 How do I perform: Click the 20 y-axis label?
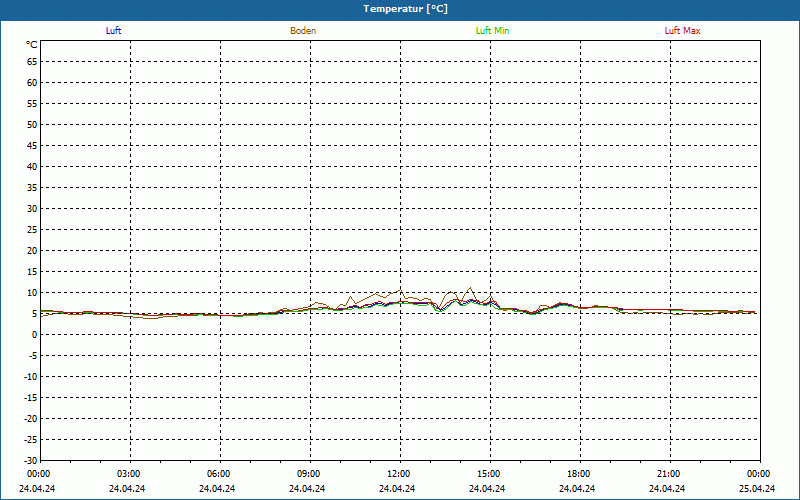pyautogui.click(x=32, y=251)
